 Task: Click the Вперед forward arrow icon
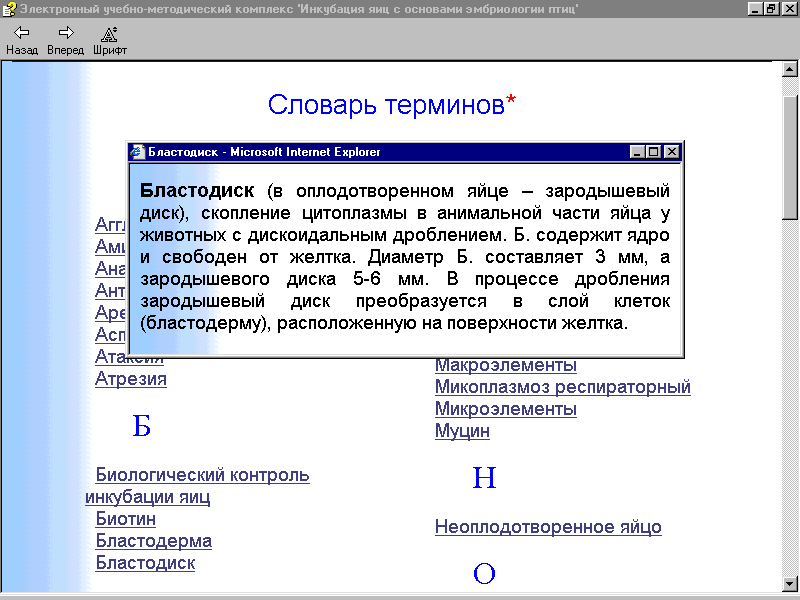[x=66, y=33]
